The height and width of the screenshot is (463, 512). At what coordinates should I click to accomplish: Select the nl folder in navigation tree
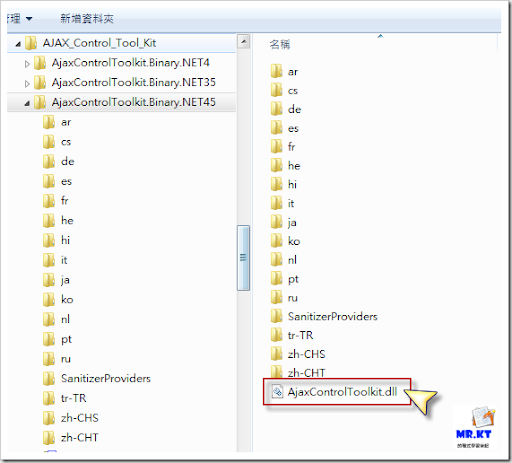tap(56, 319)
